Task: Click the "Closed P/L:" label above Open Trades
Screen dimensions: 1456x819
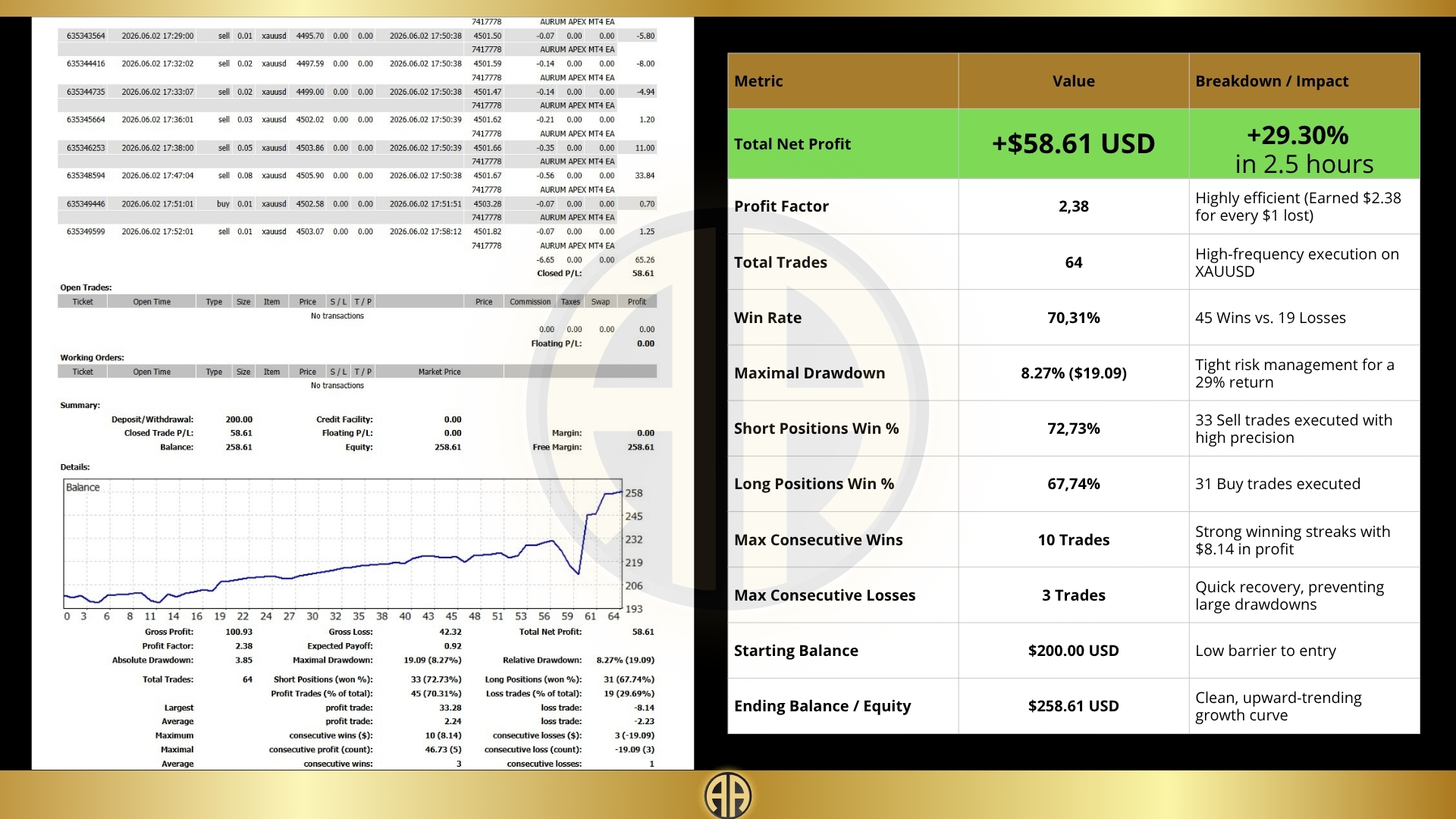Action: pyautogui.click(x=559, y=274)
